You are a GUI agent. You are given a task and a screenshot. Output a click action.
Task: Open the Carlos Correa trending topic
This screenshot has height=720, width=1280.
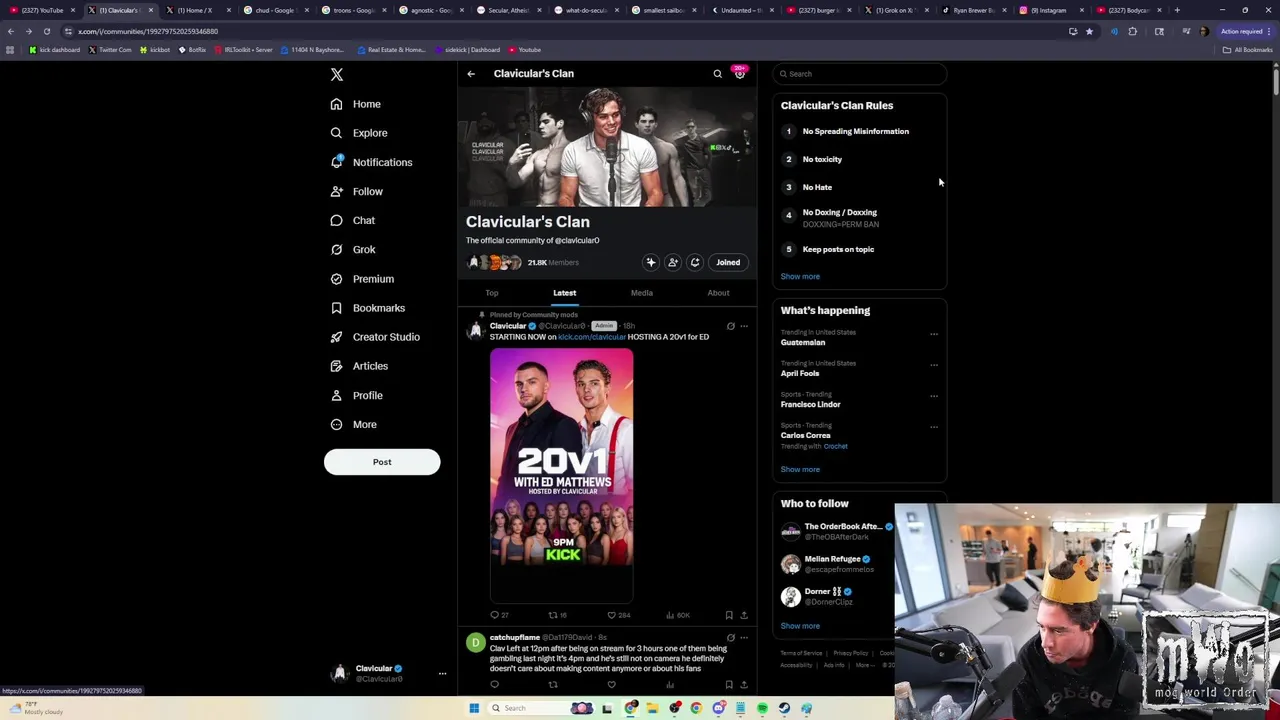tap(806, 435)
